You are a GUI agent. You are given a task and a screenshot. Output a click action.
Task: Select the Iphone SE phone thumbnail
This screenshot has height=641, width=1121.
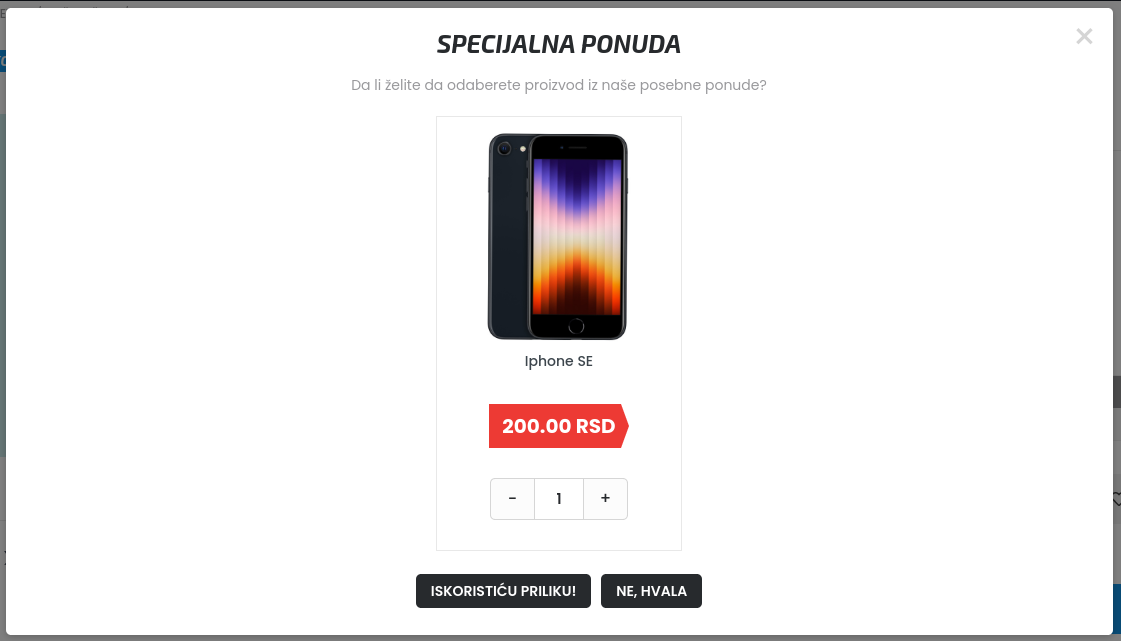coord(558,236)
